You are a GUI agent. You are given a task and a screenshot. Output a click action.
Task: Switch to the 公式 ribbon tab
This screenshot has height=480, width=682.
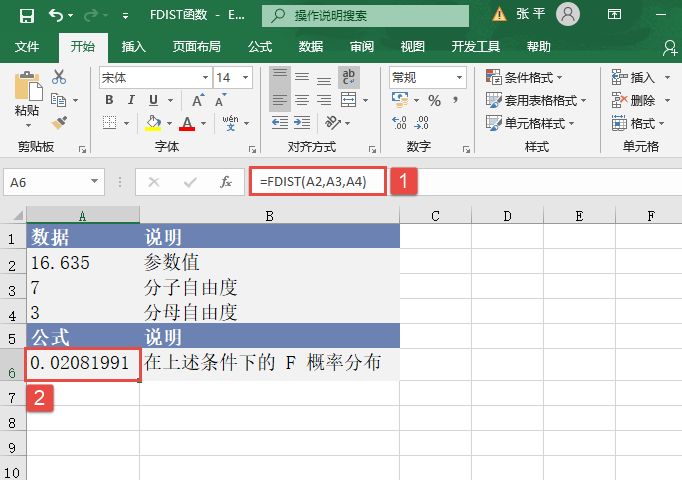tap(260, 47)
